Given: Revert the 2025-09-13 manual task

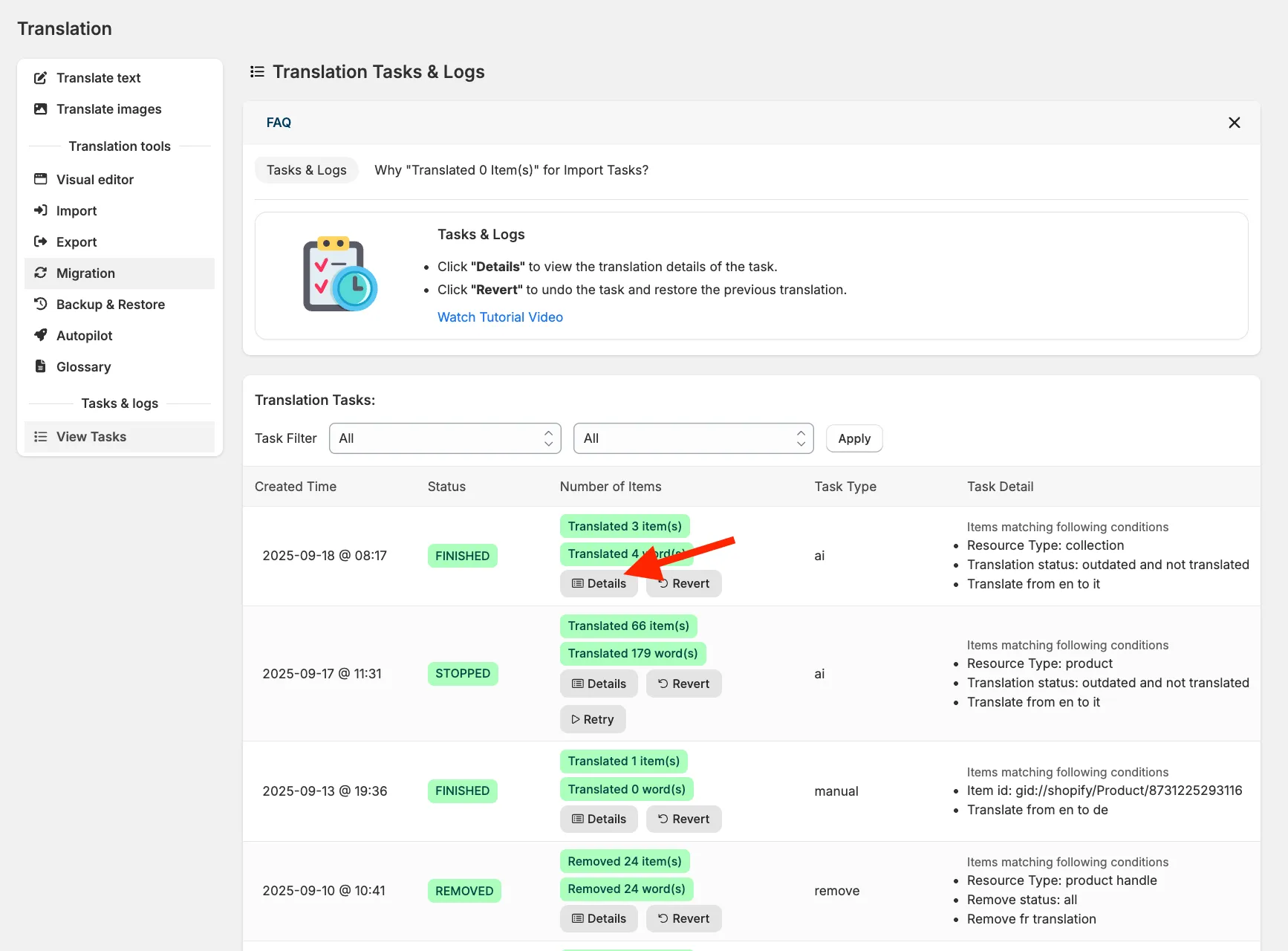Looking at the screenshot, I should [683, 819].
